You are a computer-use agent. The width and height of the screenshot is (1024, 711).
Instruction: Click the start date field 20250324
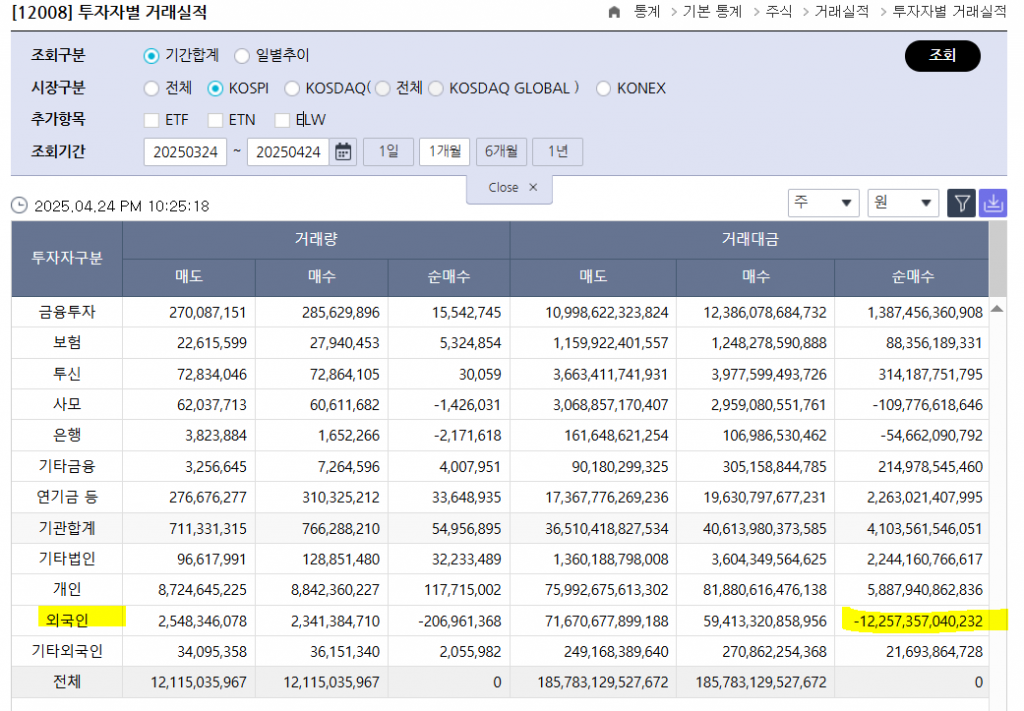(x=185, y=152)
